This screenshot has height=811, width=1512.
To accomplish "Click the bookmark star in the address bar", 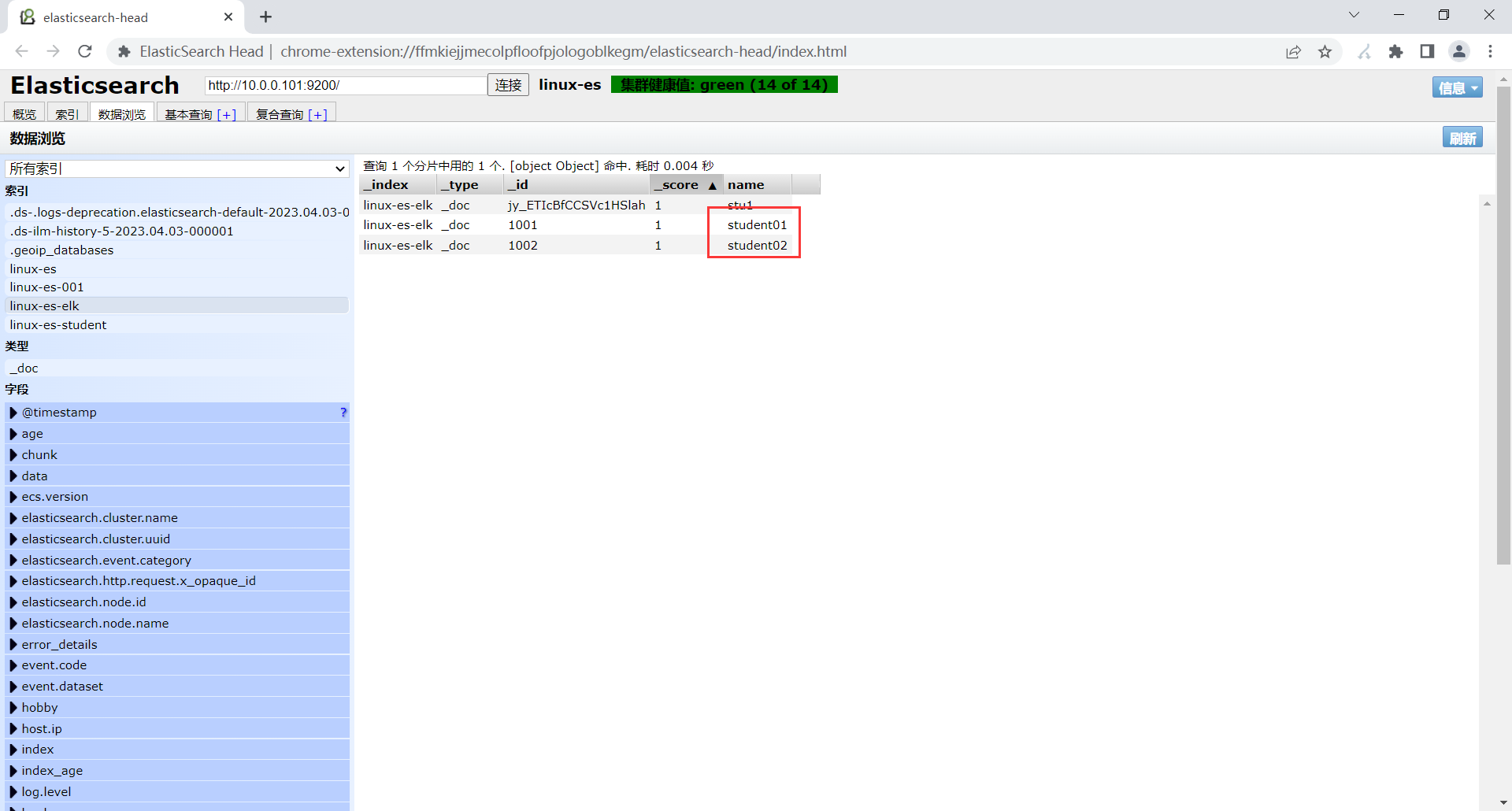I will [x=1325, y=51].
